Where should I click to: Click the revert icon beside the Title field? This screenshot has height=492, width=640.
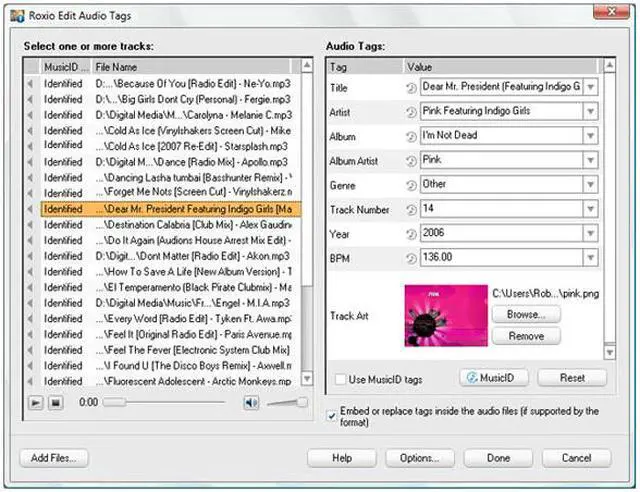coord(411,87)
